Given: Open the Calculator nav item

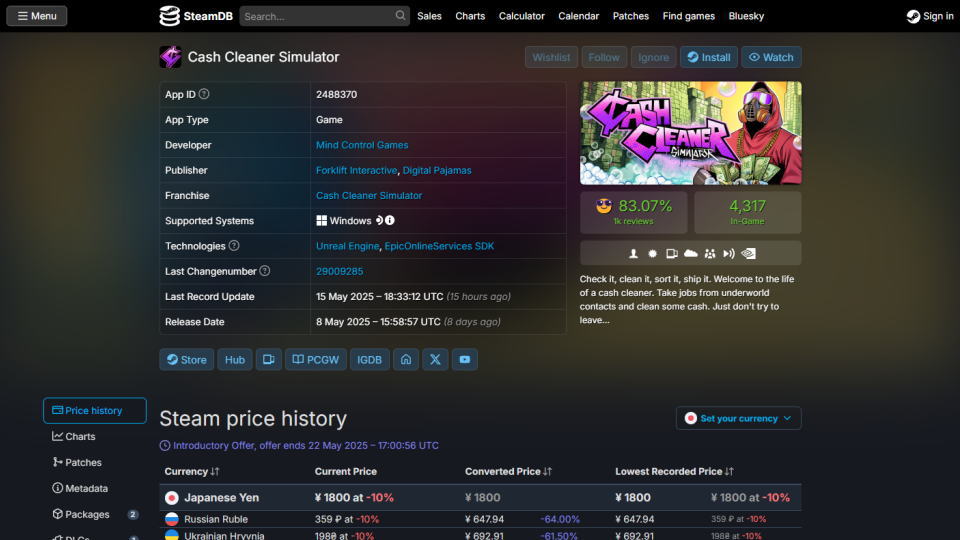Looking at the screenshot, I should pyautogui.click(x=522, y=16).
